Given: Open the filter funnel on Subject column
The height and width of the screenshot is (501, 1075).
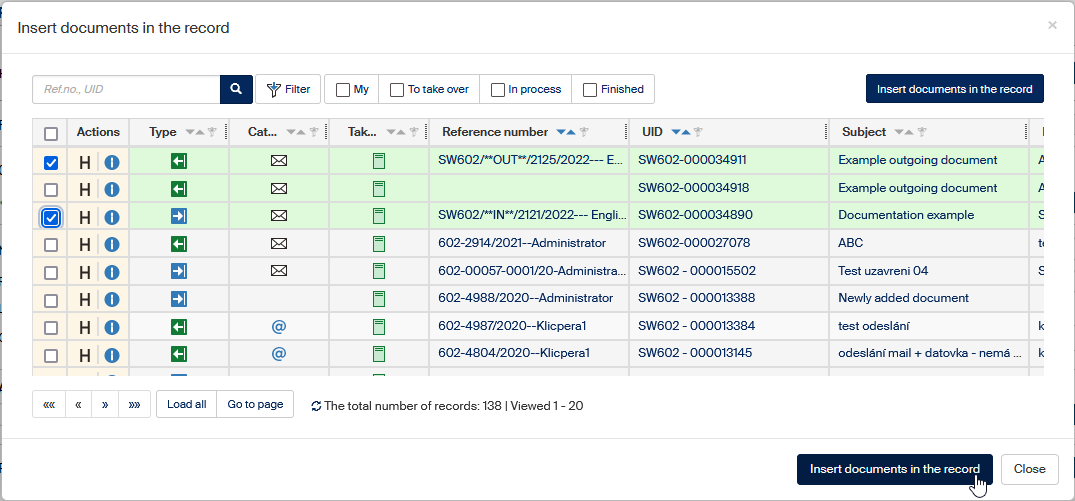Looking at the screenshot, I should point(923,132).
